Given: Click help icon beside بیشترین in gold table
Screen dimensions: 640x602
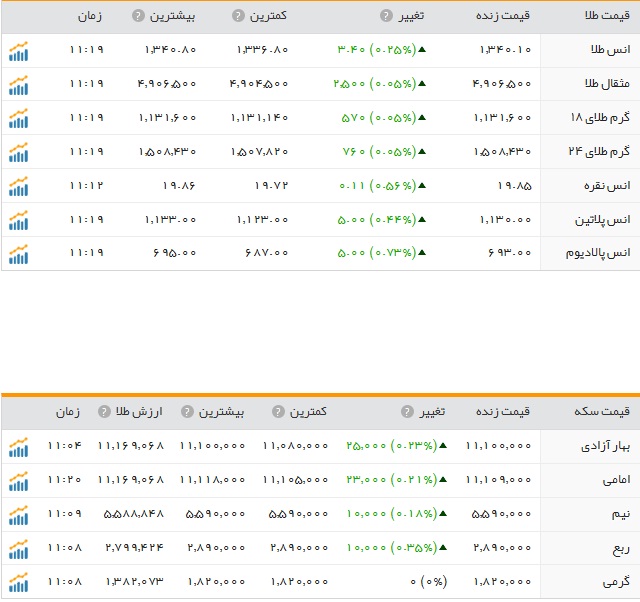Looking at the screenshot, I should tap(138, 16).
